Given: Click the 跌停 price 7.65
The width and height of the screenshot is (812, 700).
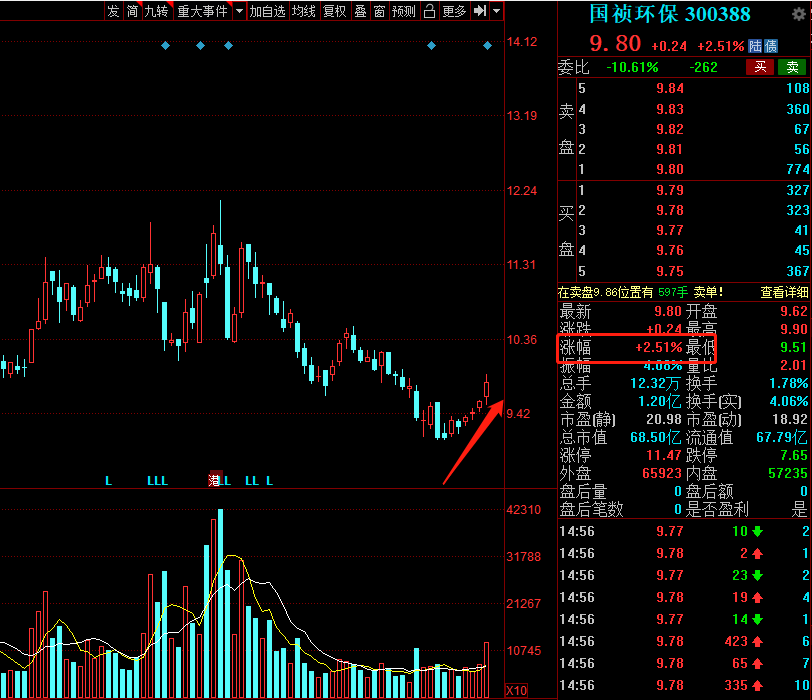Looking at the screenshot, I should (794, 456).
